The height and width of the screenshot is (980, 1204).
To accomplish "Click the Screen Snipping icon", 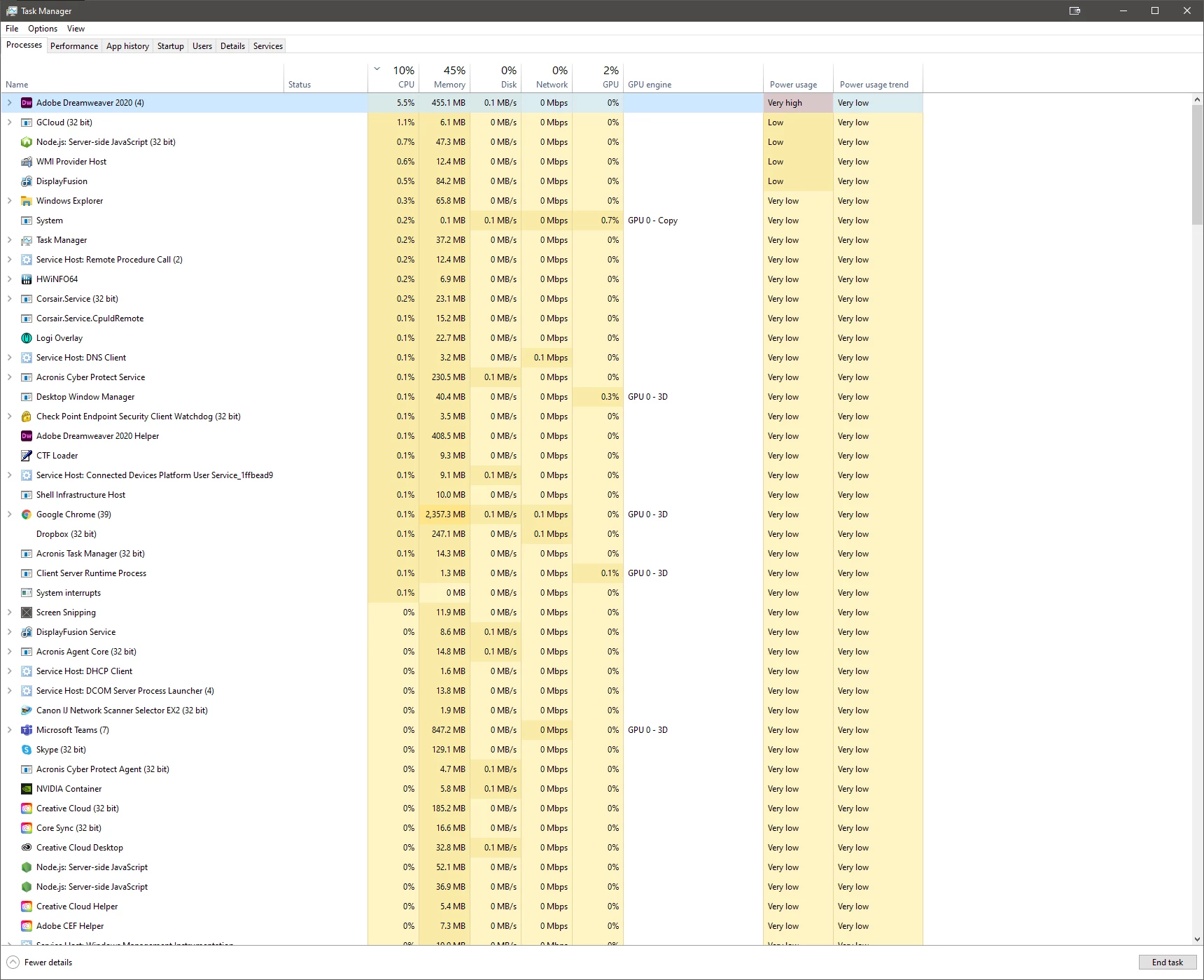I will (x=27, y=612).
